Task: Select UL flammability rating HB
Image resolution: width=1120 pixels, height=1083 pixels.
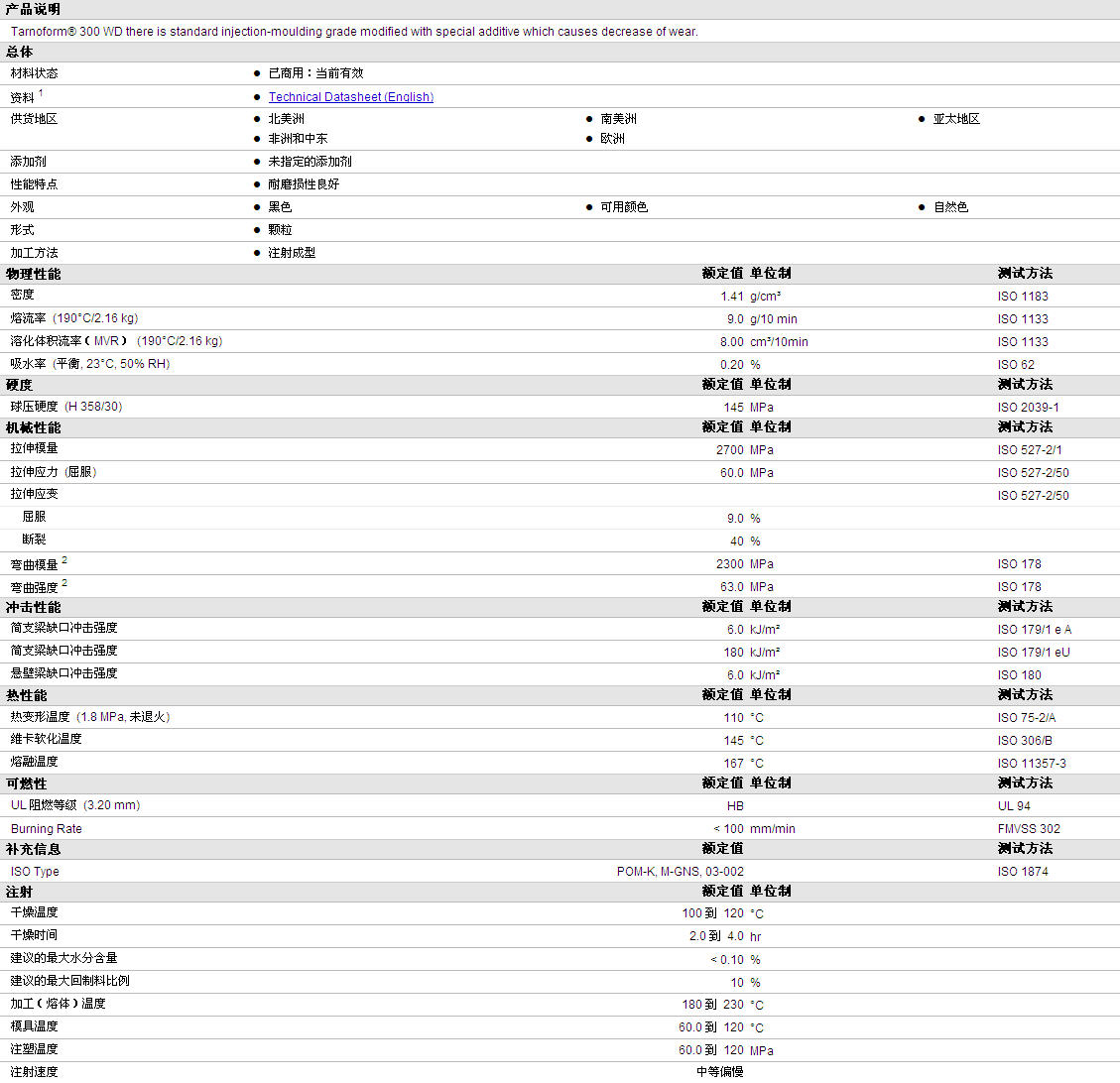Action: coord(735,806)
